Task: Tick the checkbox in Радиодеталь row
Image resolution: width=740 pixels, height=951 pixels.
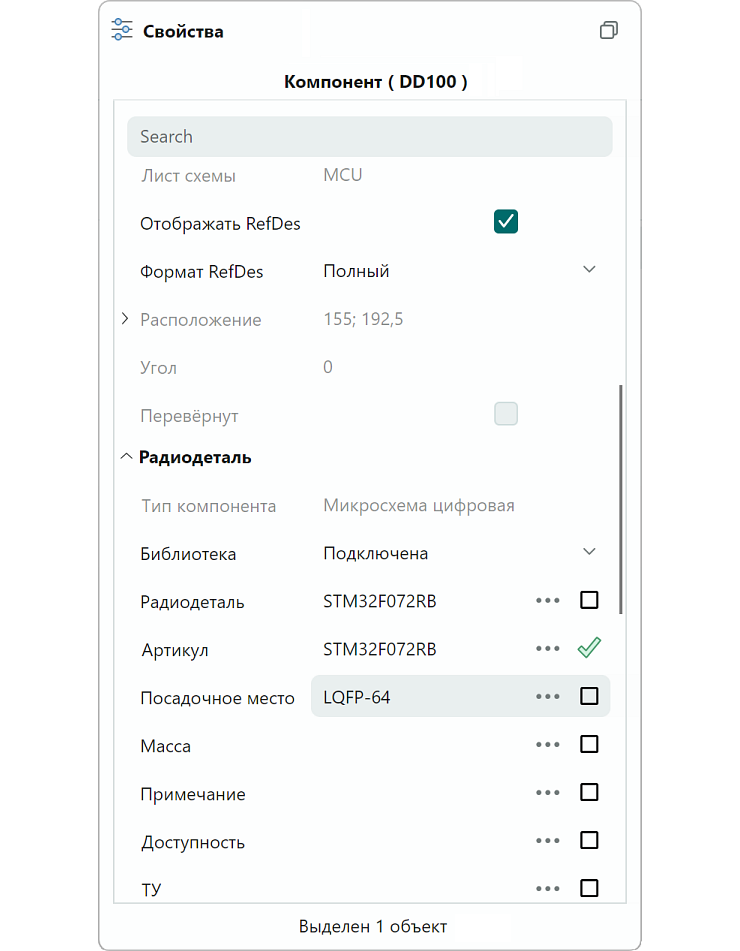Action: pos(590,601)
